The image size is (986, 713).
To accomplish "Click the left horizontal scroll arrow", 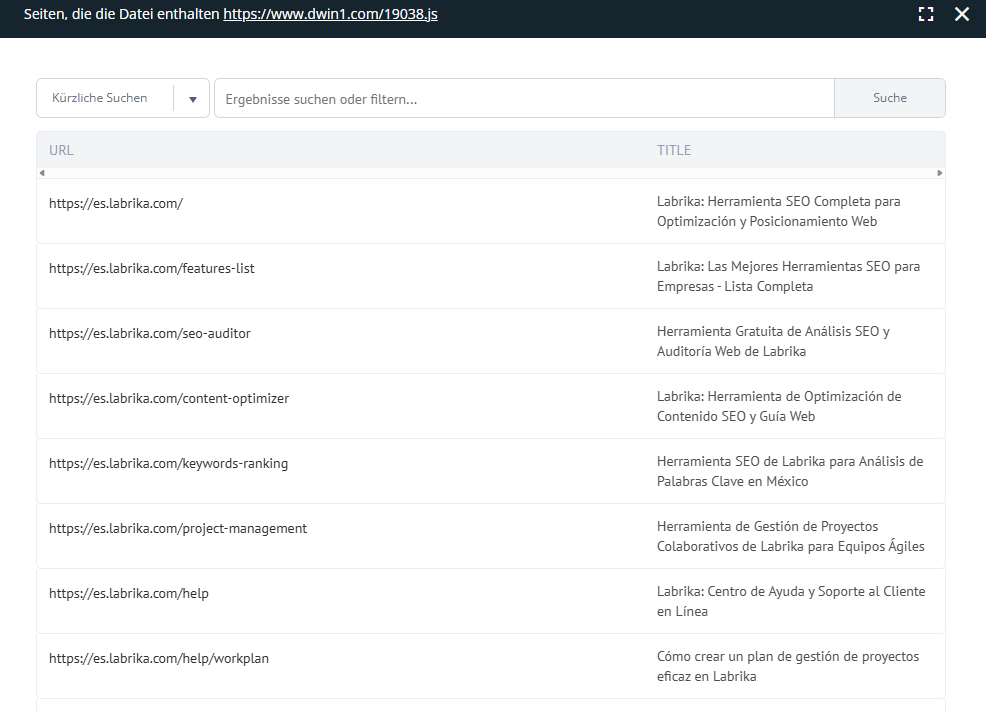I will [x=42, y=173].
